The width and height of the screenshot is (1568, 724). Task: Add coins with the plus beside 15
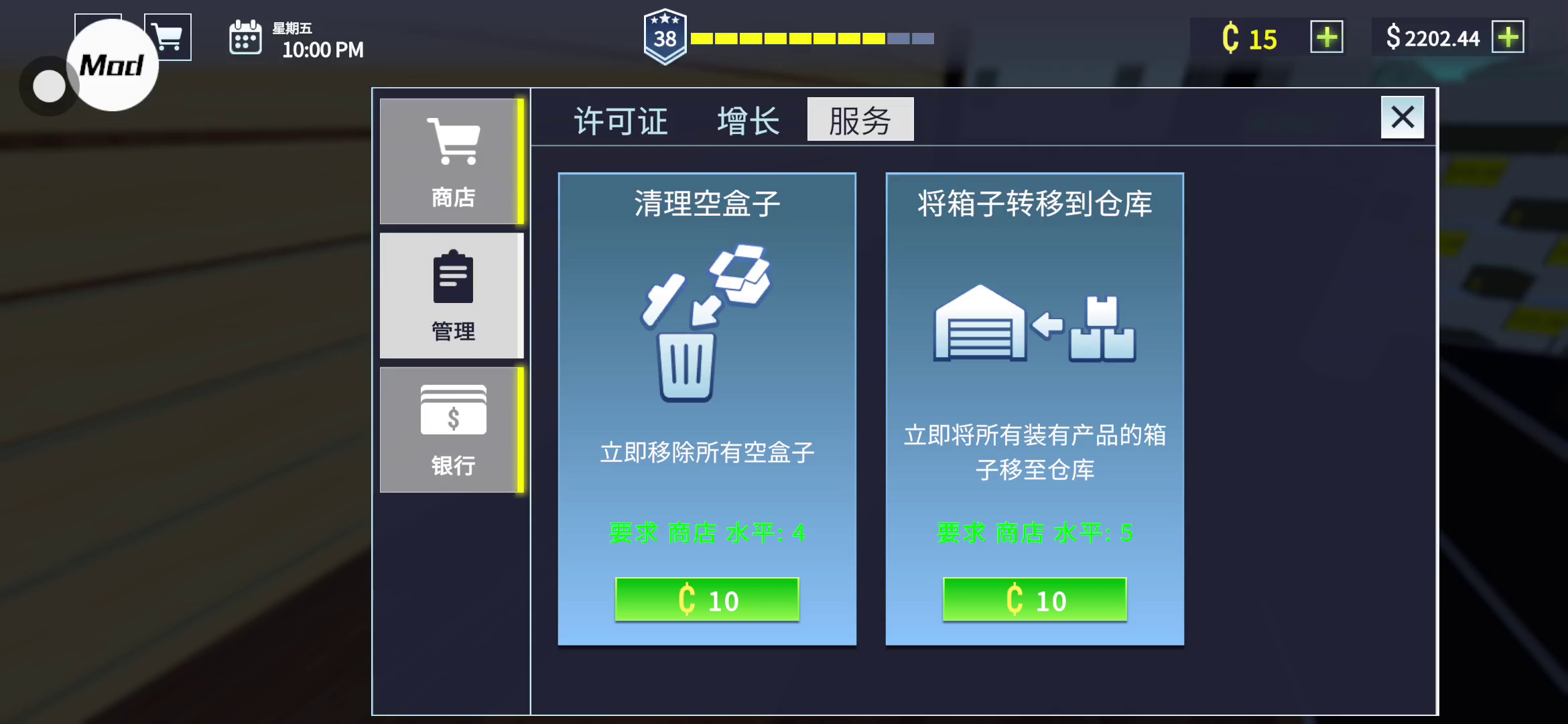pyautogui.click(x=1327, y=37)
